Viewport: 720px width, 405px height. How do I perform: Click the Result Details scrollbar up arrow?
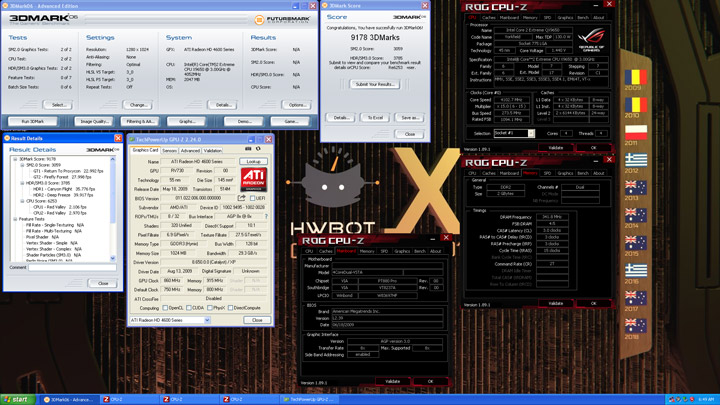coord(112,159)
